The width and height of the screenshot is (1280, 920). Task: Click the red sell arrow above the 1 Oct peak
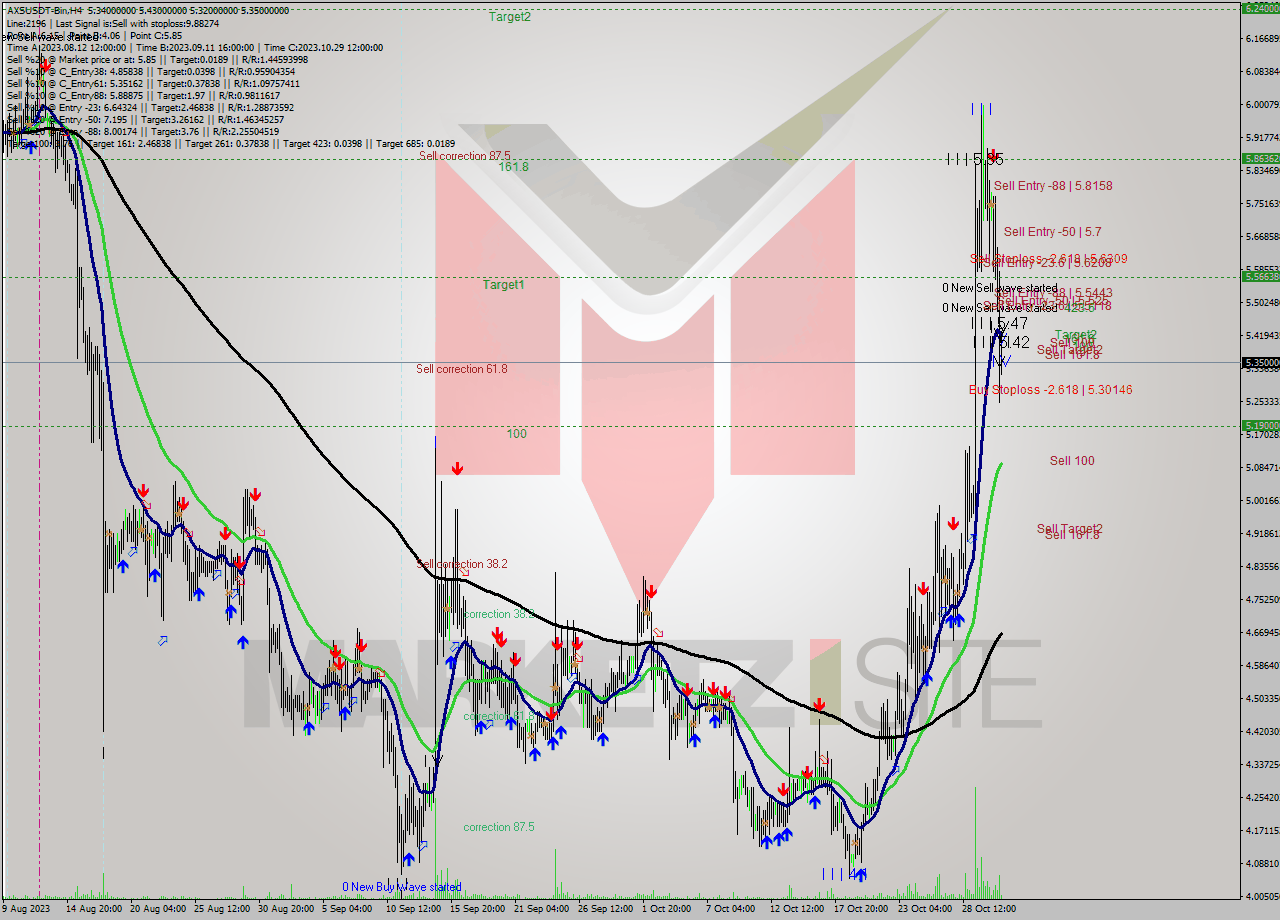click(x=651, y=591)
